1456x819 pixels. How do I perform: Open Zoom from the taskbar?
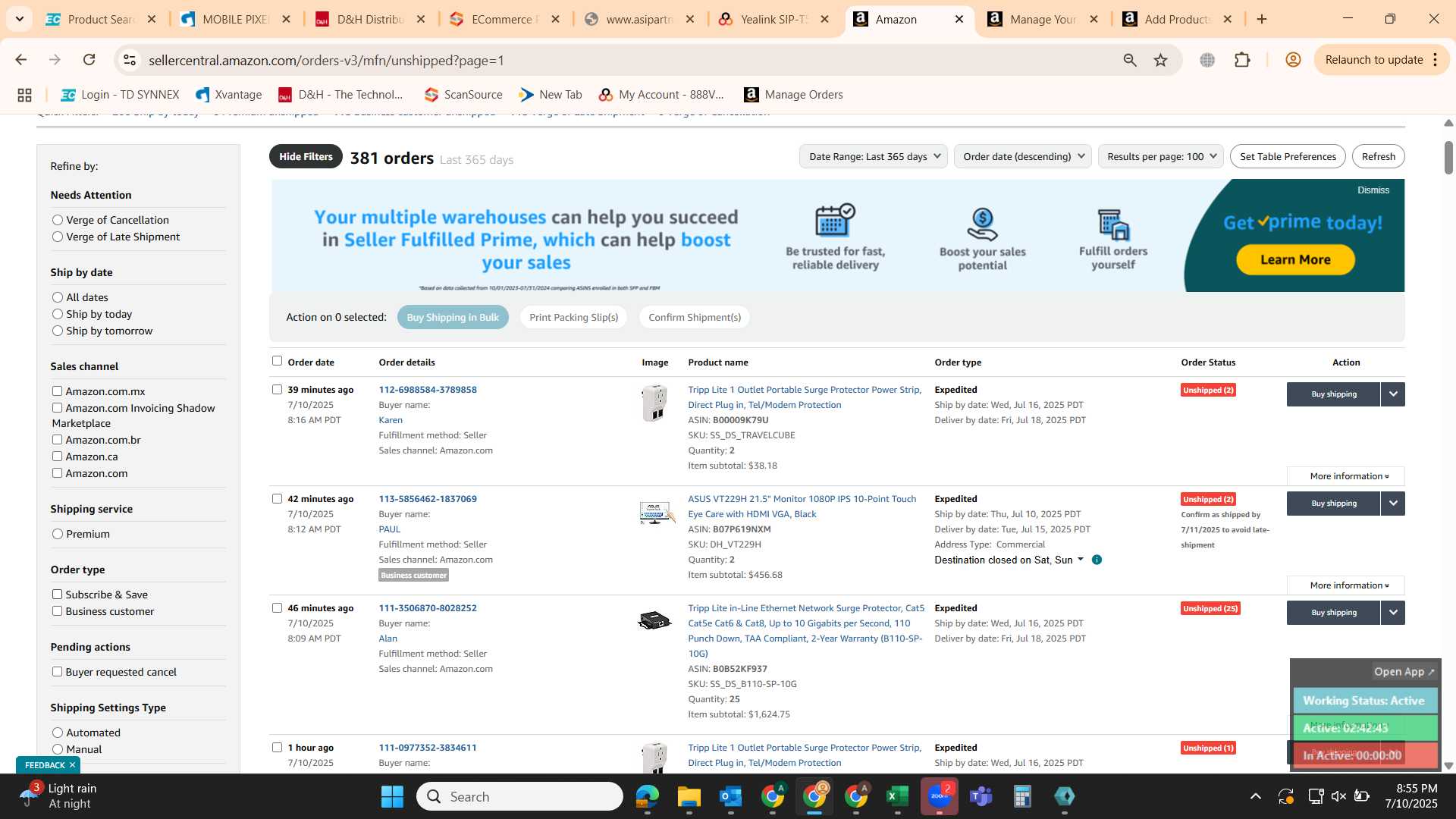(x=940, y=796)
